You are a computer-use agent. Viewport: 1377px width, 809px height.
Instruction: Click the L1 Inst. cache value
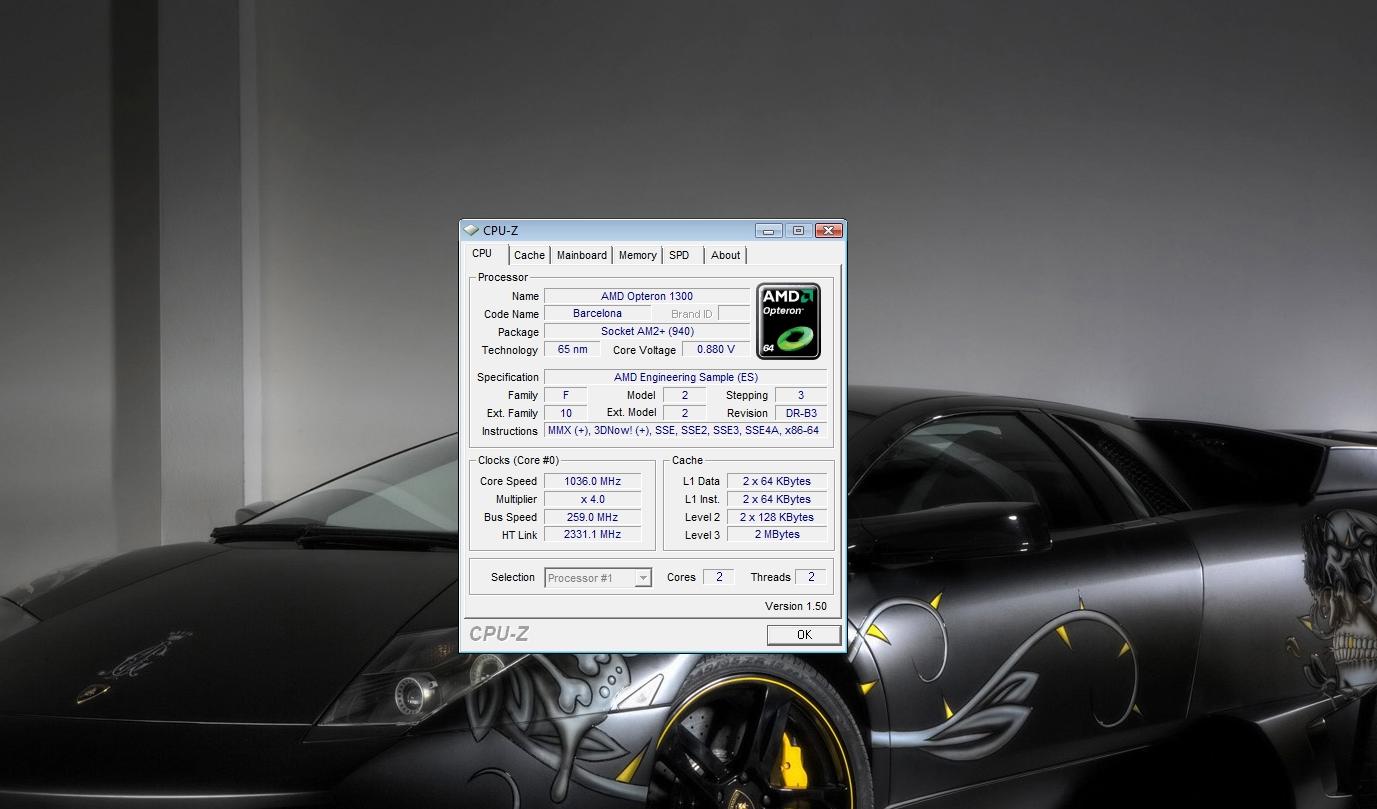click(x=777, y=499)
